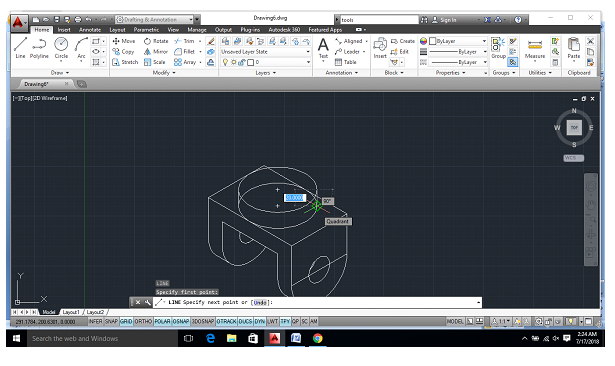Click the Undo arrow in quick access toolbar
The height and width of the screenshot is (366, 615).
point(89,19)
